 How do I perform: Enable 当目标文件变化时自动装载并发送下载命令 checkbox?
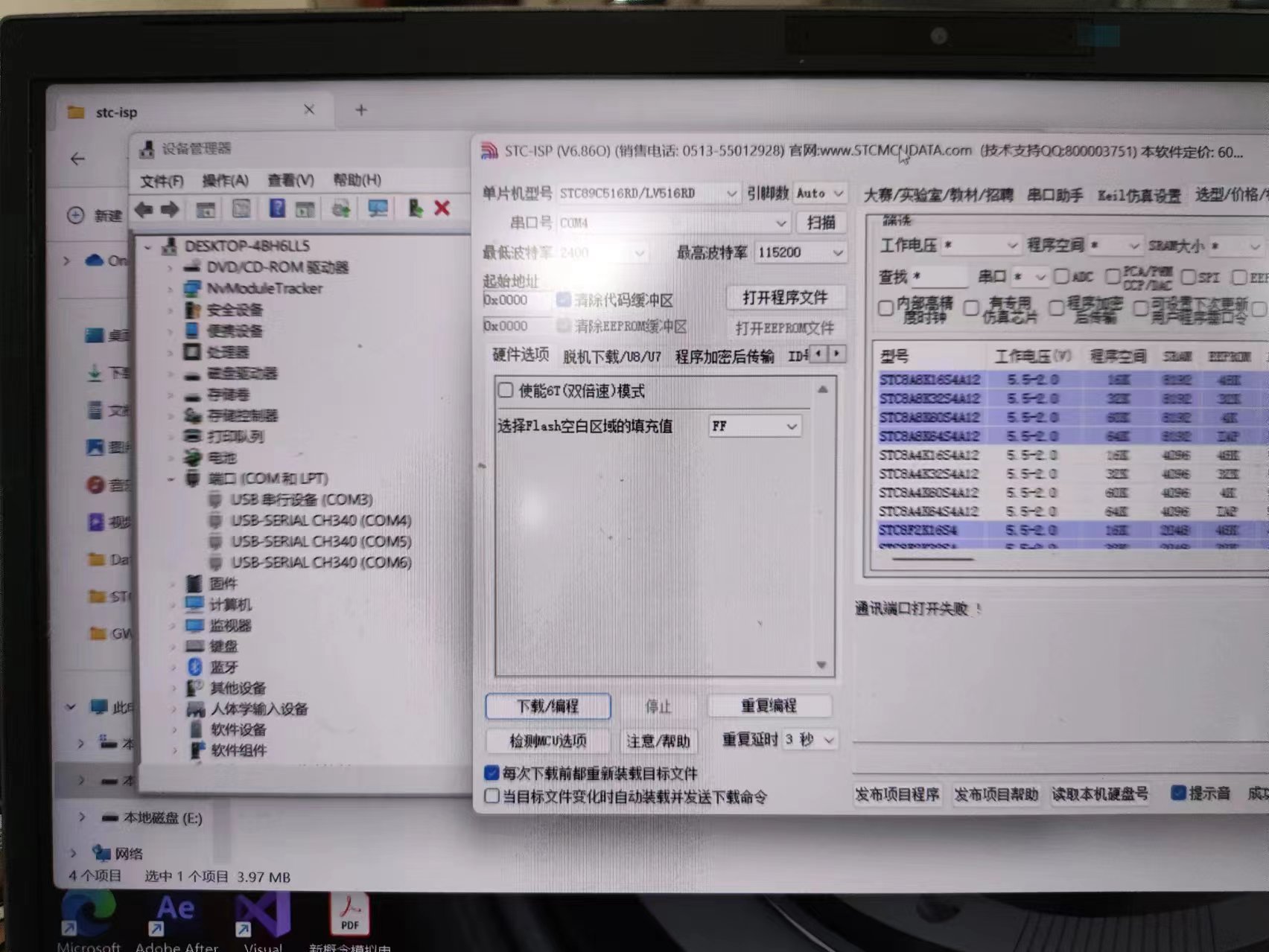click(x=492, y=796)
